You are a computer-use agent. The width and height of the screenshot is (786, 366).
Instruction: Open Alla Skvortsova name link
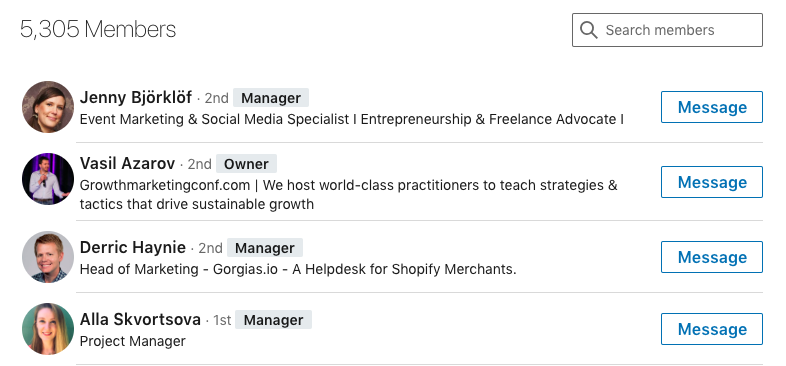point(140,319)
